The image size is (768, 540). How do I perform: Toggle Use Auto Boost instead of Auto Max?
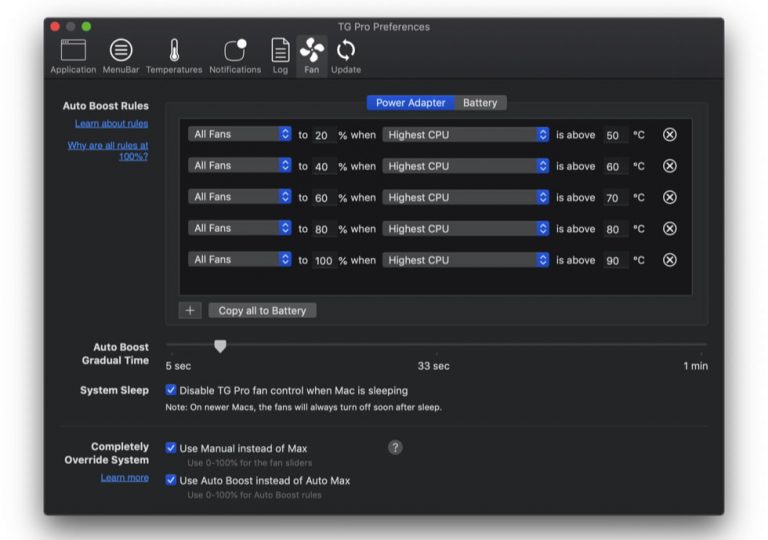coord(170,480)
